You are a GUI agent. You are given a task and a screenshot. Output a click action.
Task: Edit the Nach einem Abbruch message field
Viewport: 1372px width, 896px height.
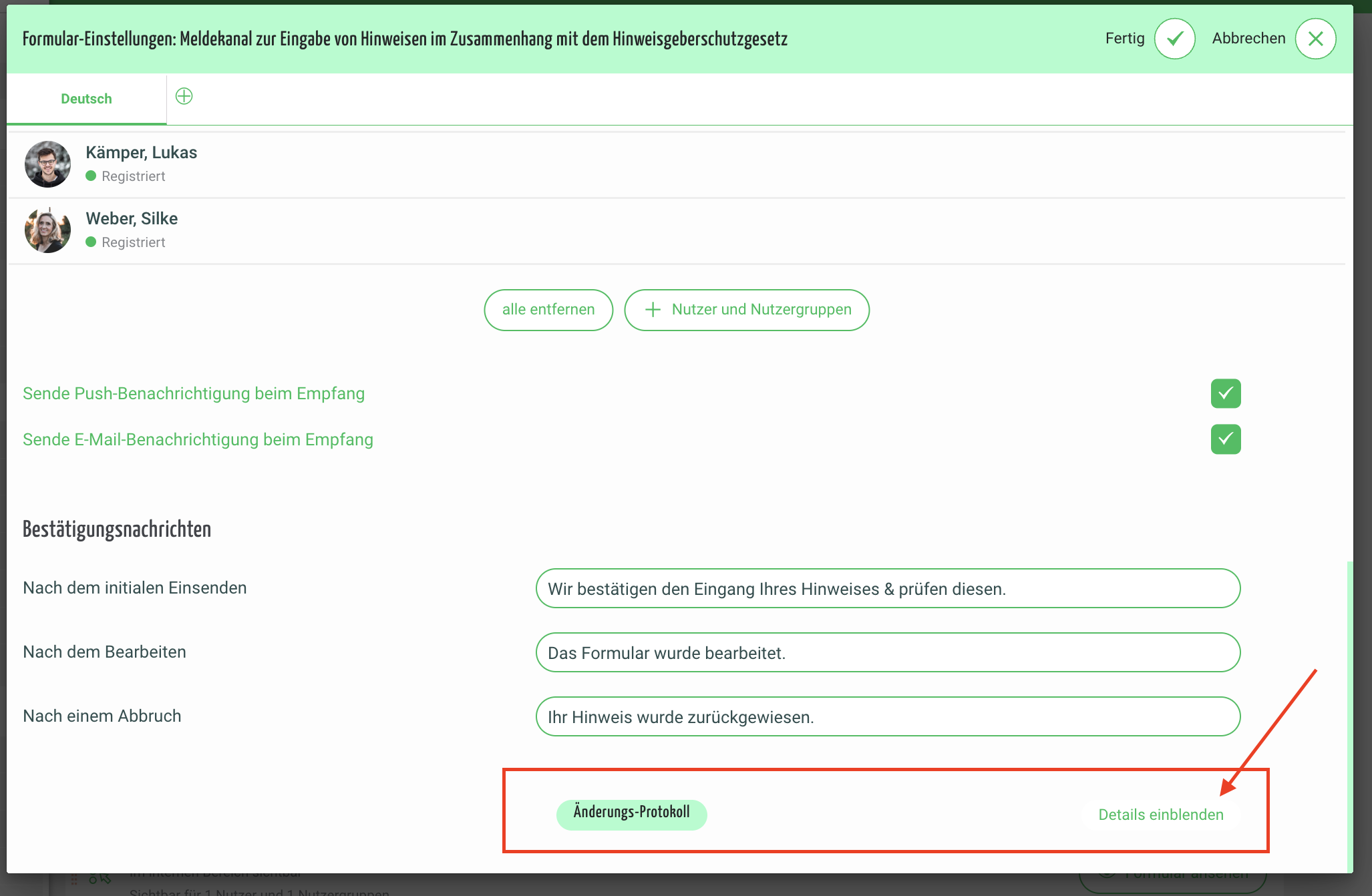pos(887,716)
